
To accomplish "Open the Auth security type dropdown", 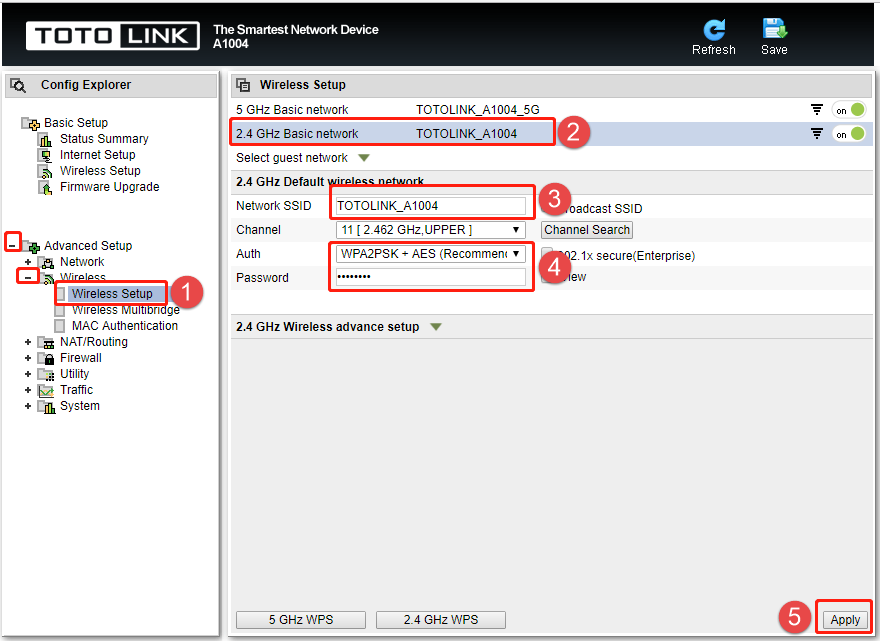I will [x=430, y=254].
